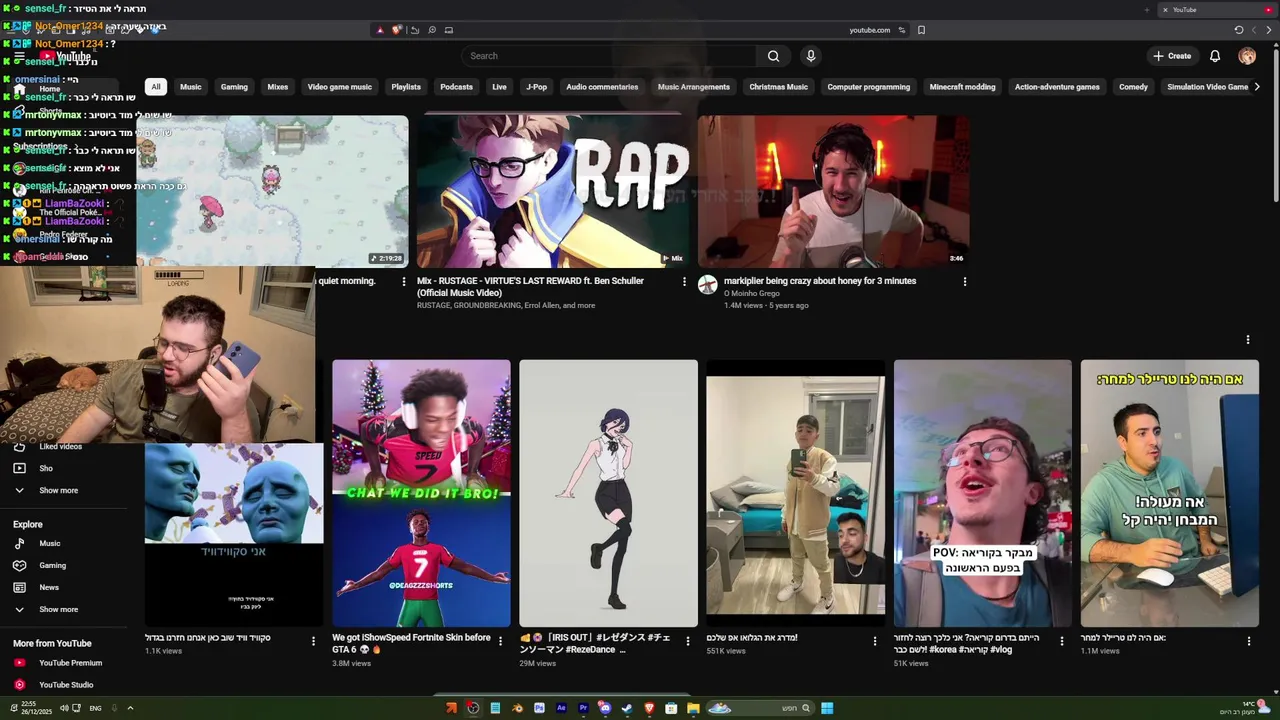The image size is (1280, 720).
Task: Select the Video game music chip
Action: tap(340, 87)
